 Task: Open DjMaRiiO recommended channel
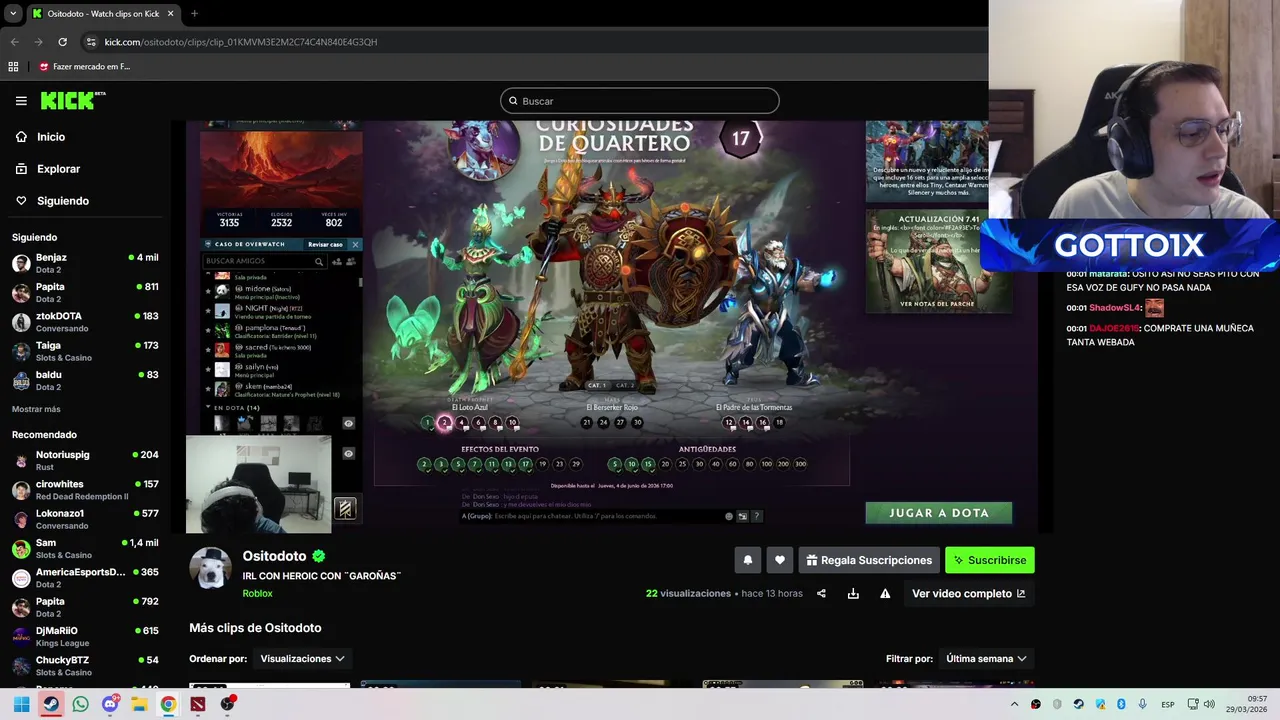click(x=85, y=636)
